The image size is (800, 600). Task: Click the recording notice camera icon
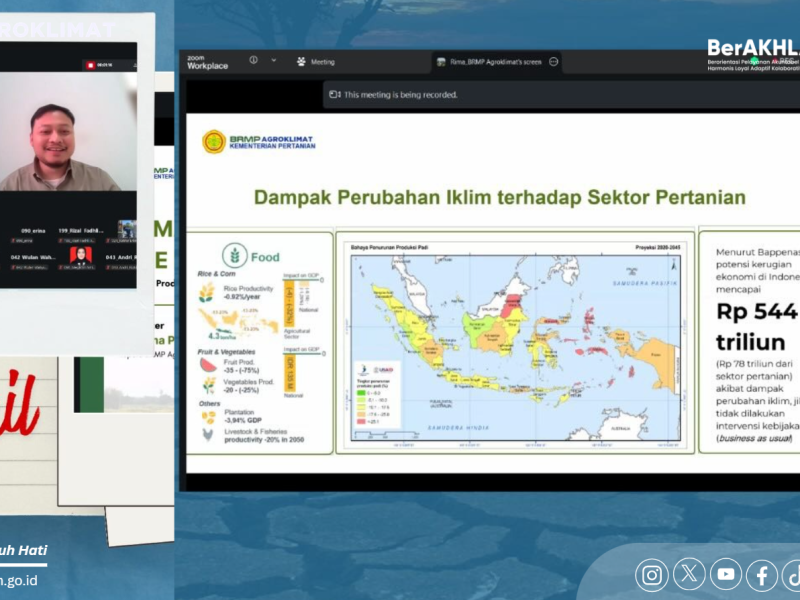(x=334, y=94)
